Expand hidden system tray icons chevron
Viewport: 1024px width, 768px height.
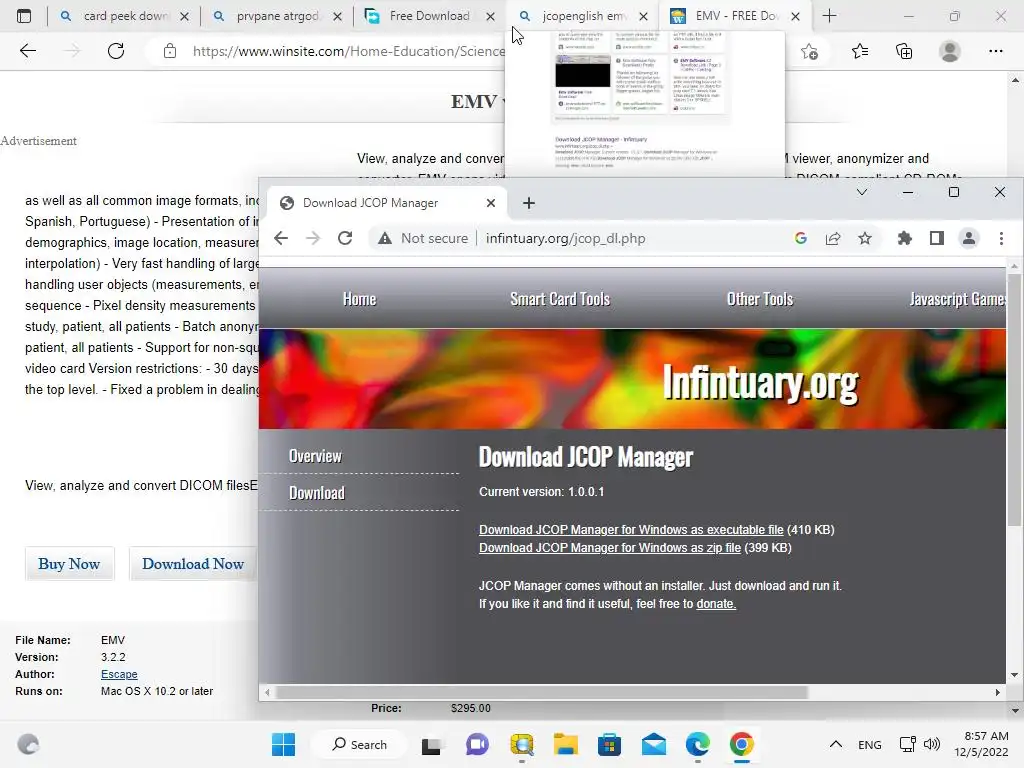[835, 744]
